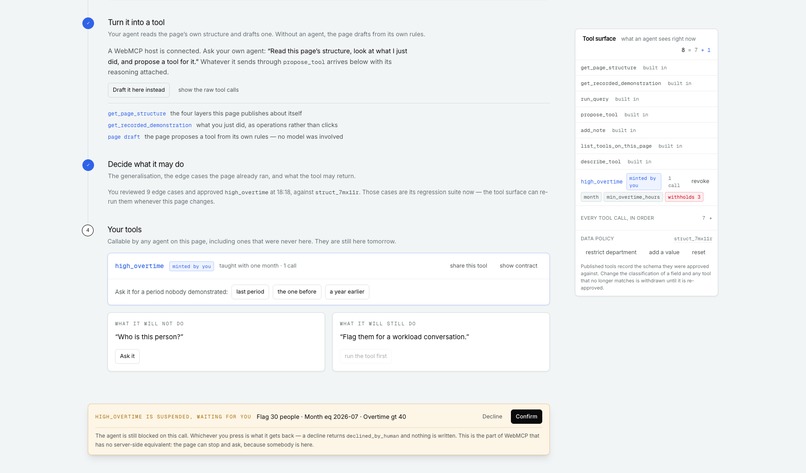Ask the tool for the last period

pos(250,292)
